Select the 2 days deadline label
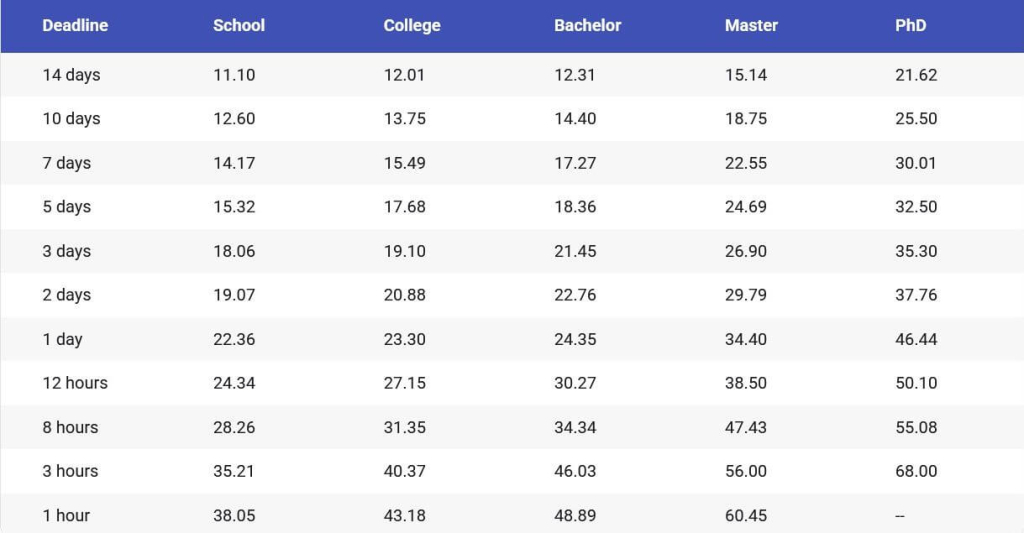This screenshot has height=533, width=1024. tap(67, 295)
